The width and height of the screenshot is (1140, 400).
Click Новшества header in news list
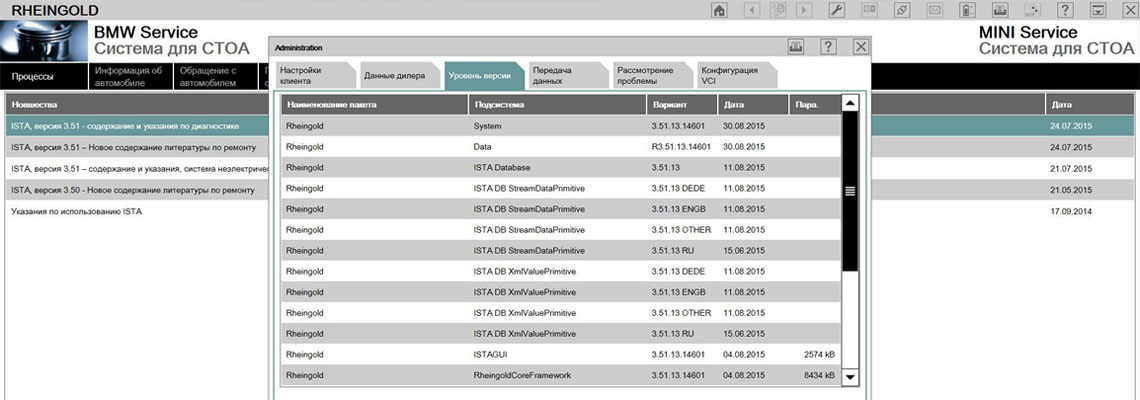coord(137,105)
